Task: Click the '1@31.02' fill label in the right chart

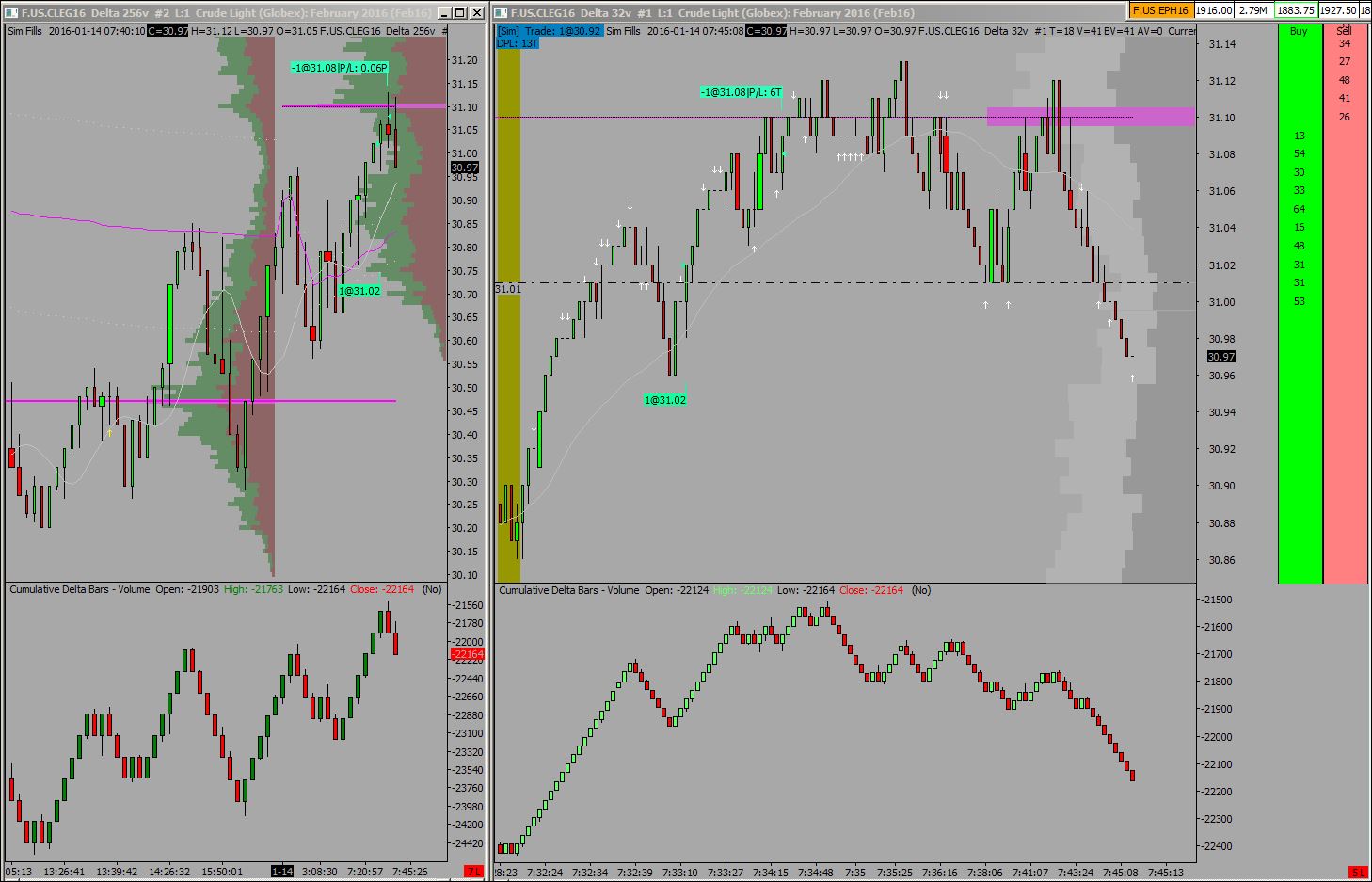Action: tap(665, 400)
